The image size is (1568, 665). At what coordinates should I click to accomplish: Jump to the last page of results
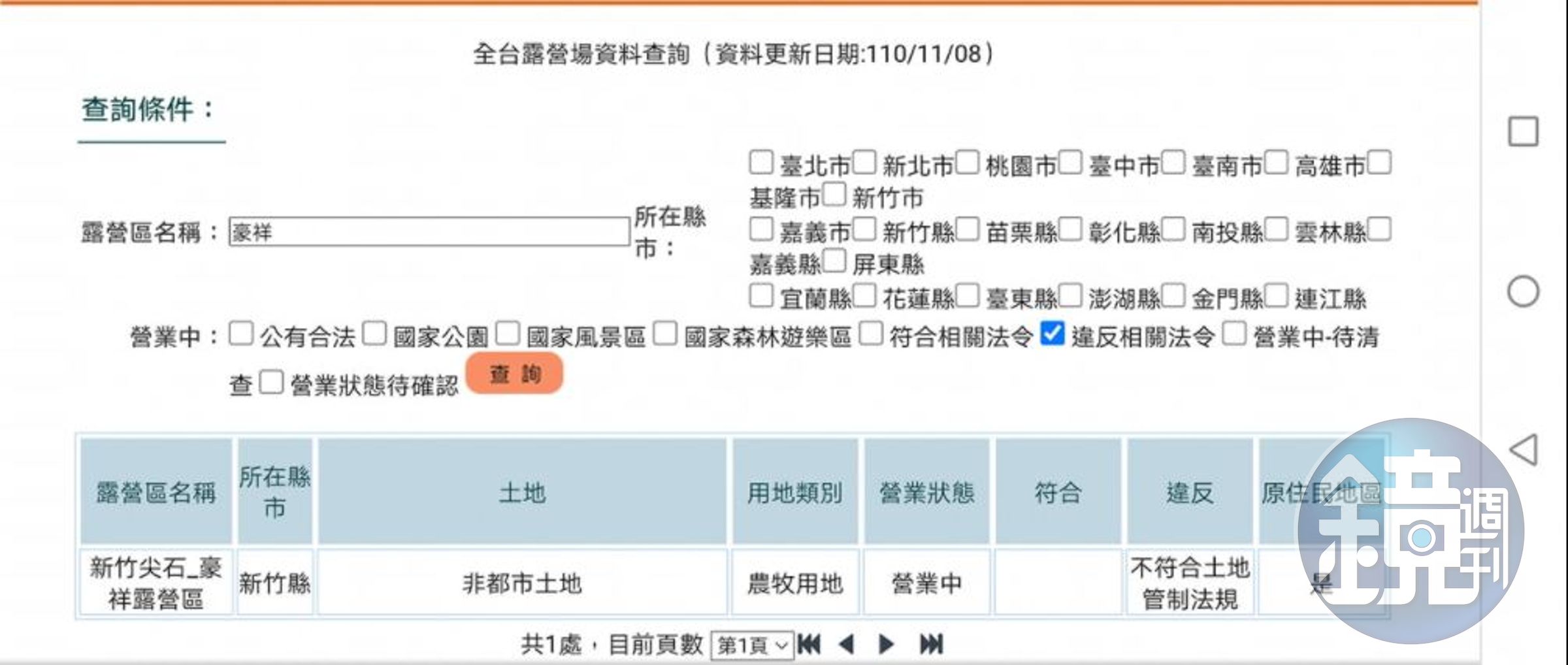[931, 645]
